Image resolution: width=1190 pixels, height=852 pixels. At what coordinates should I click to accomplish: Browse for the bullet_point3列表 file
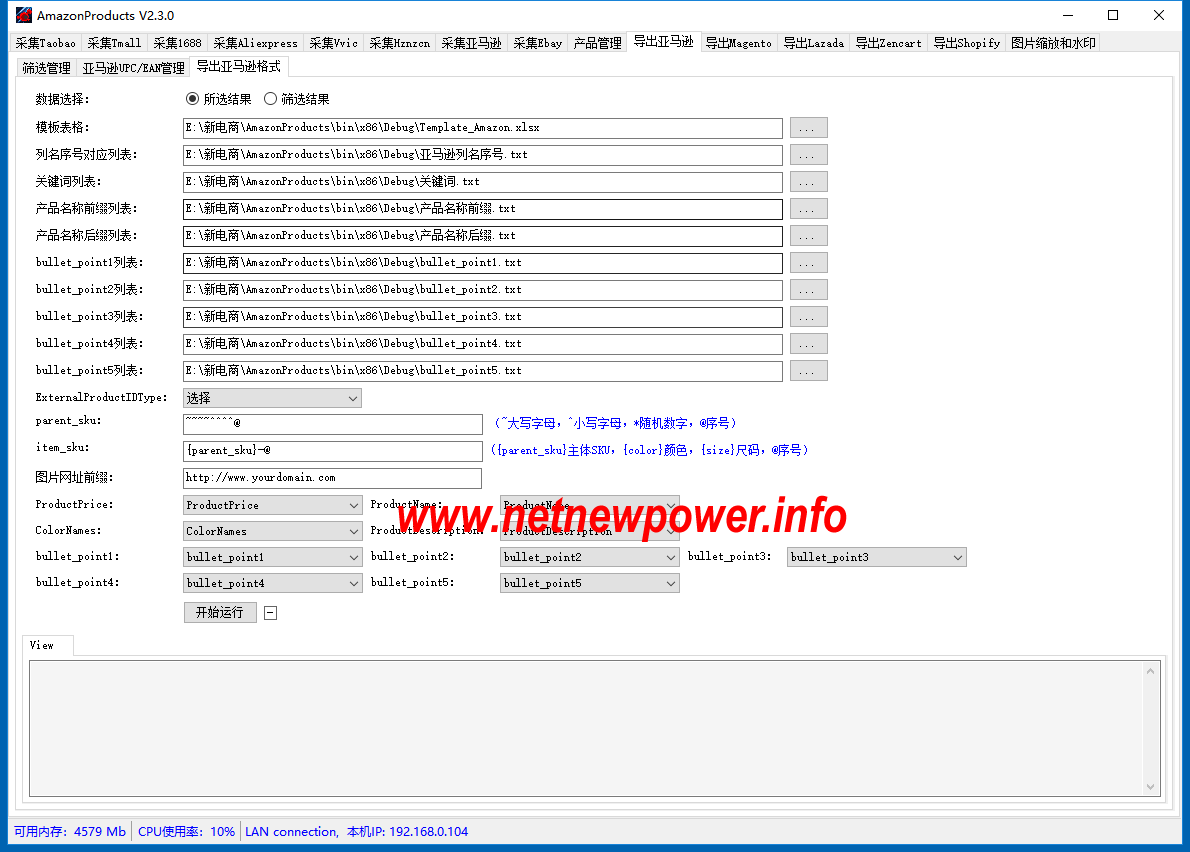pos(808,316)
